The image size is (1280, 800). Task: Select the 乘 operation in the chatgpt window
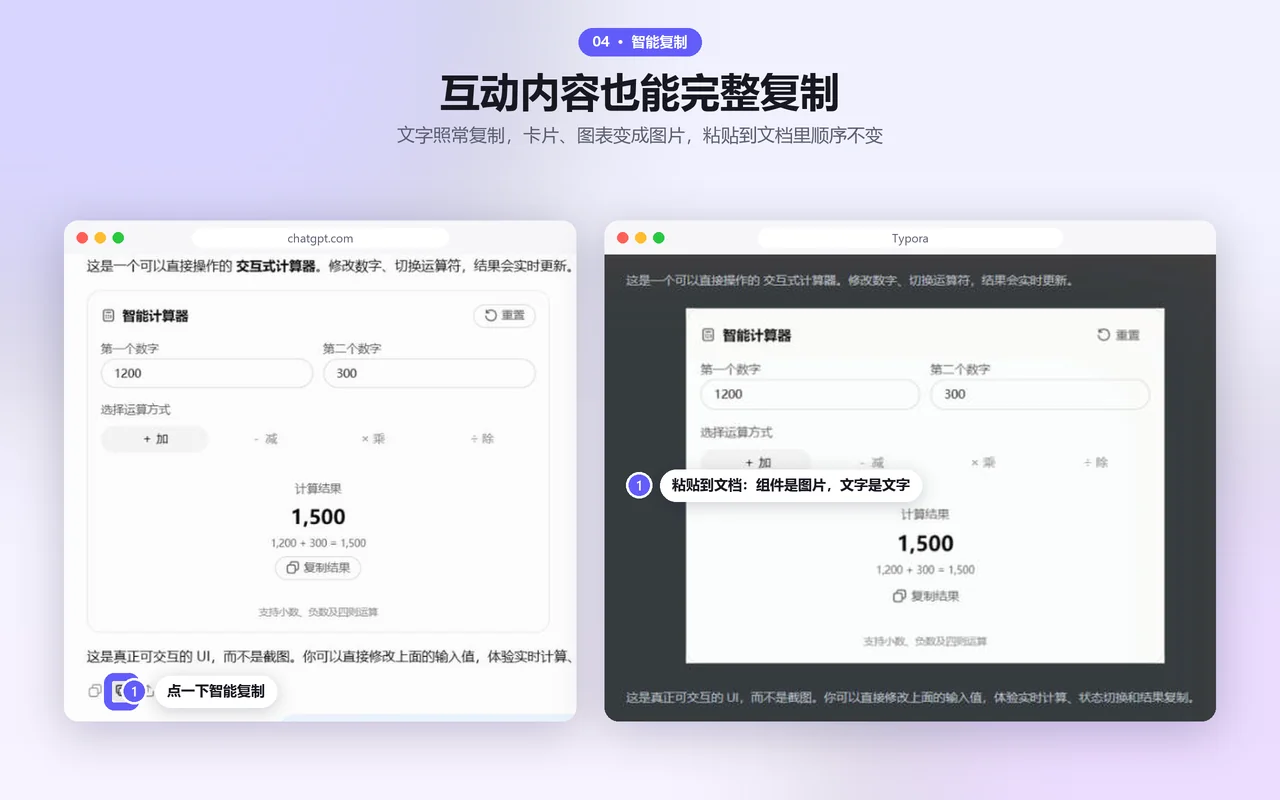372,439
